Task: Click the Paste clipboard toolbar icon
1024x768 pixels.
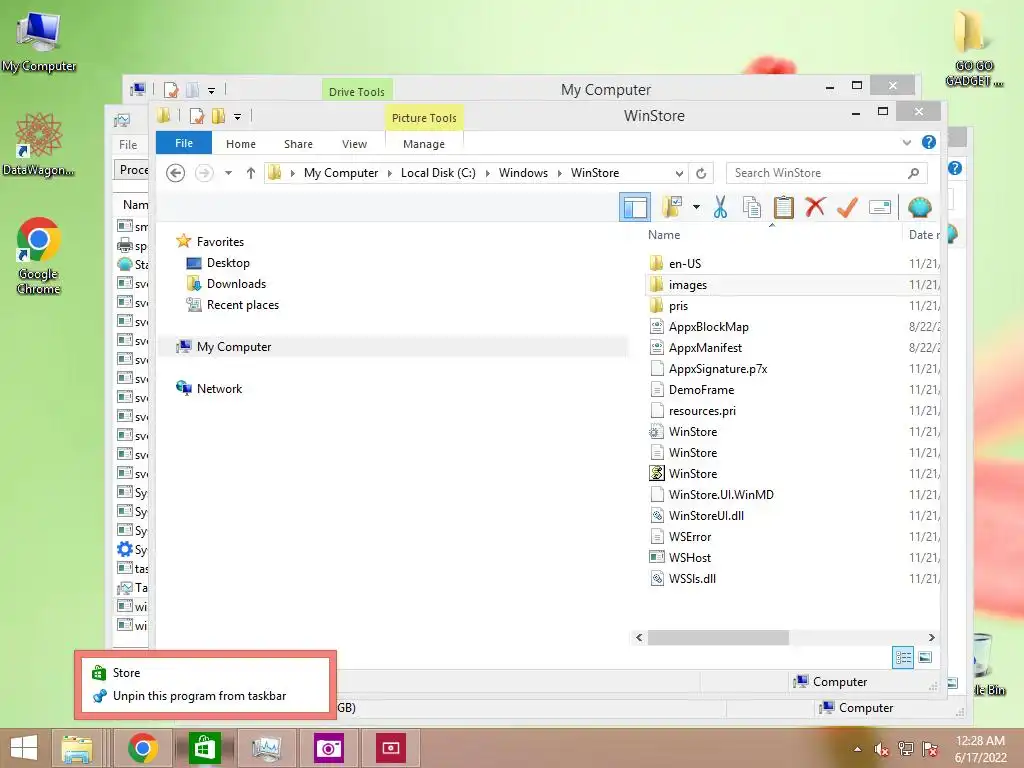Action: coord(784,208)
